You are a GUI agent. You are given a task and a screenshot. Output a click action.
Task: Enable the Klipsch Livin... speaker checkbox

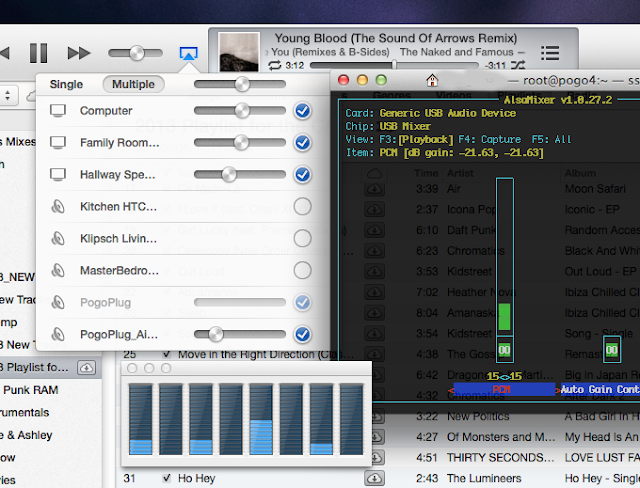click(x=302, y=238)
